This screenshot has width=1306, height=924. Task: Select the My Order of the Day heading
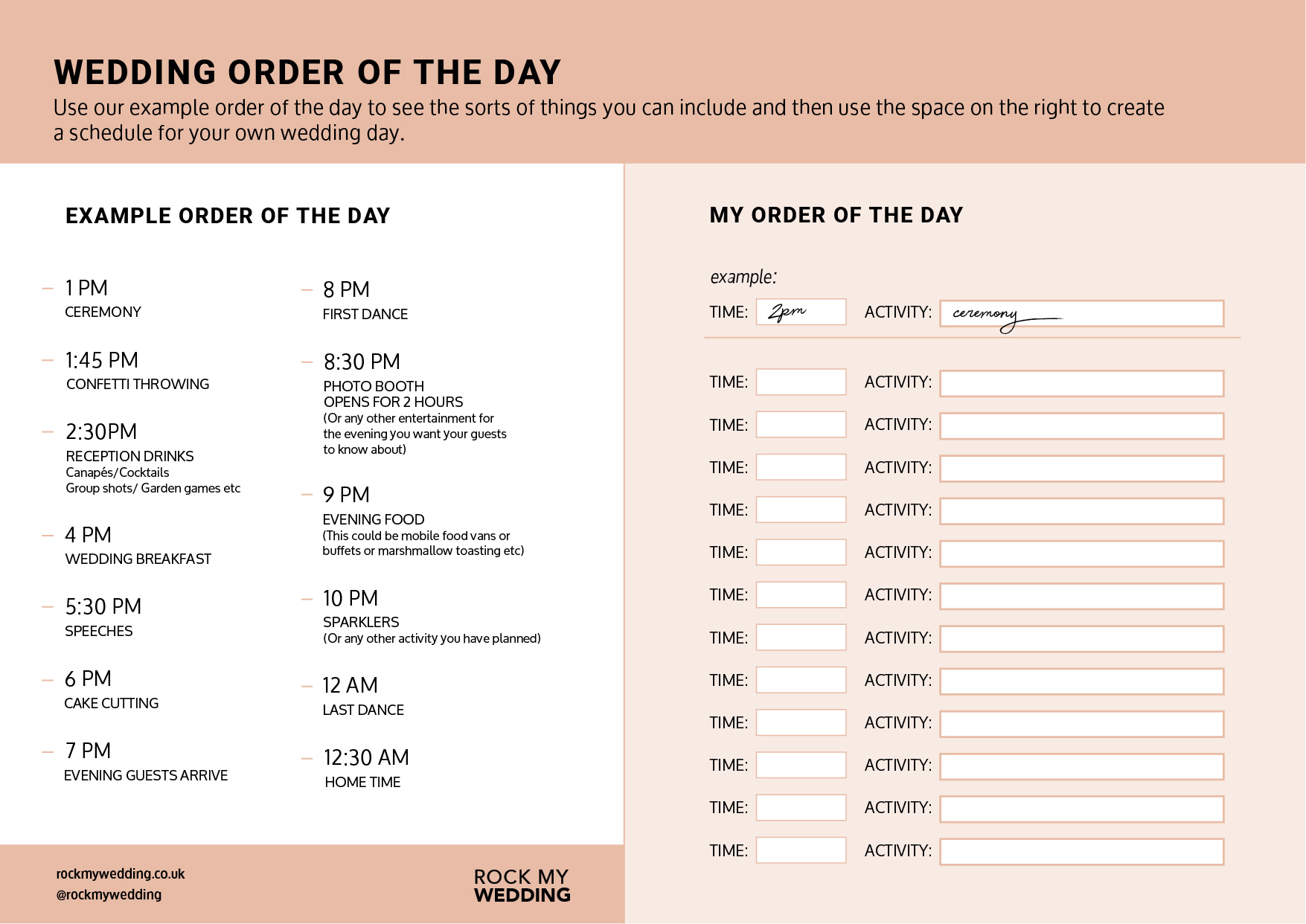pyautogui.click(x=836, y=215)
